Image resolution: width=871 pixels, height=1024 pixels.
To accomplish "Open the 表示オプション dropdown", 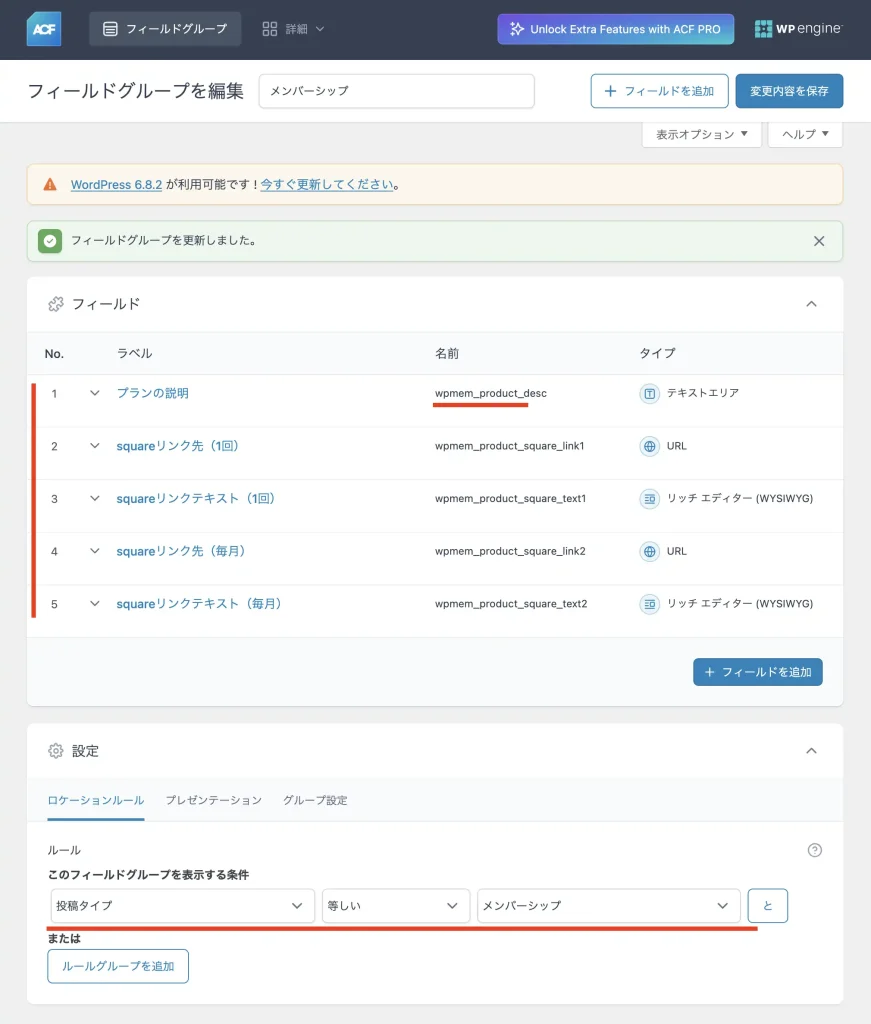I will click(x=701, y=135).
